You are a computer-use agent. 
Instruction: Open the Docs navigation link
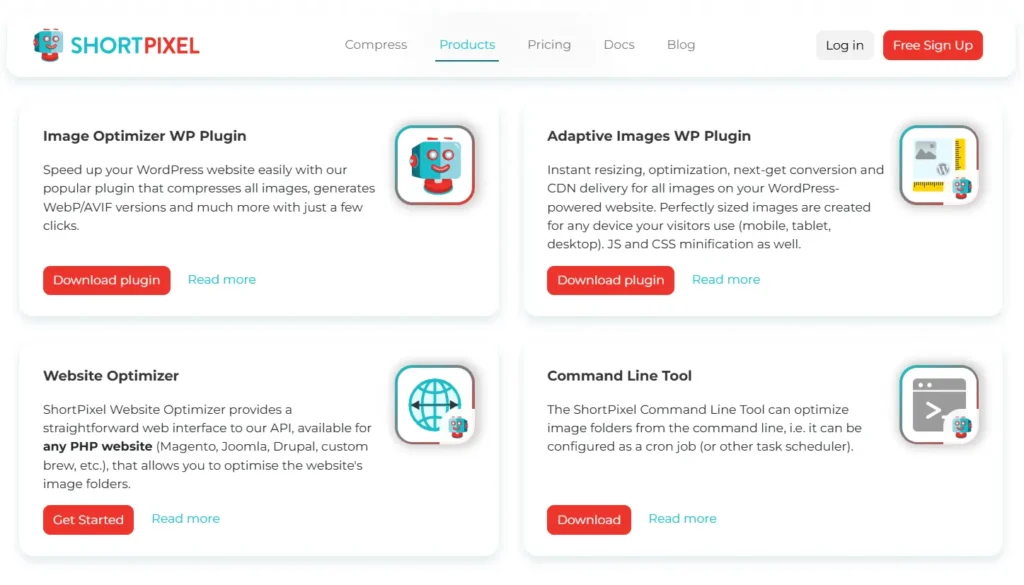pos(619,44)
